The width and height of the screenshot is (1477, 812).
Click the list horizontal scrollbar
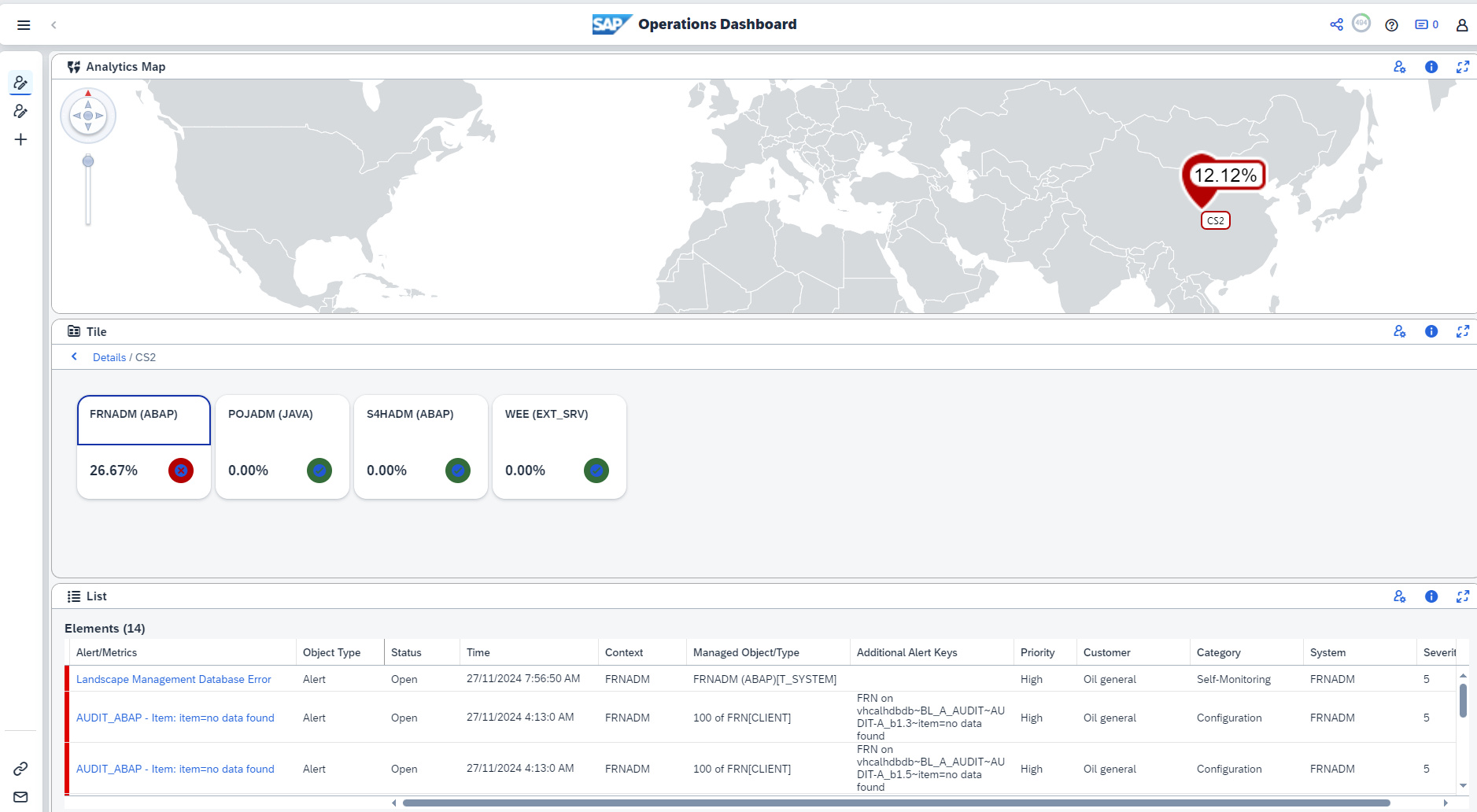pos(896,803)
